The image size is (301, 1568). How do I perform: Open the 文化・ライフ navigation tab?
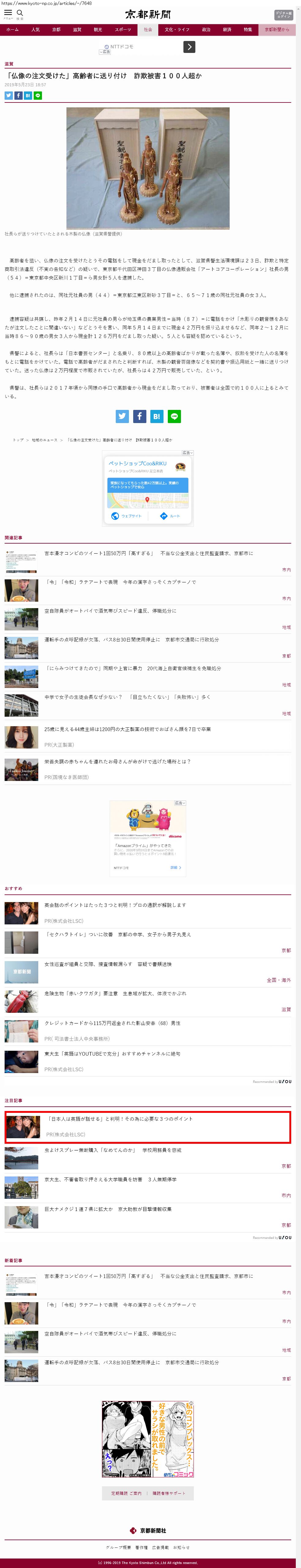point(177,29)
